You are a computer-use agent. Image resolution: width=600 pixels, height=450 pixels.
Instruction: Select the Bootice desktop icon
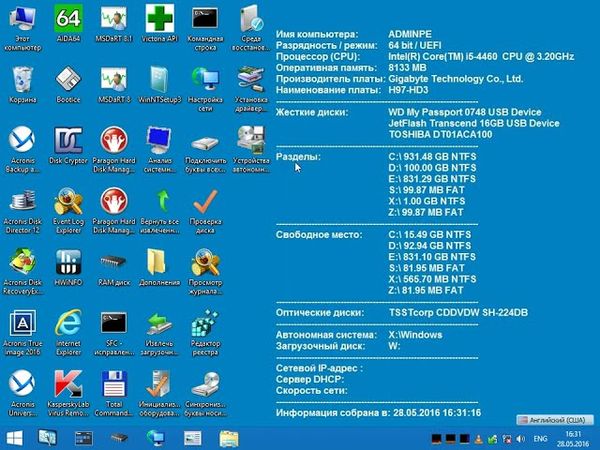(x=68, y=84)
